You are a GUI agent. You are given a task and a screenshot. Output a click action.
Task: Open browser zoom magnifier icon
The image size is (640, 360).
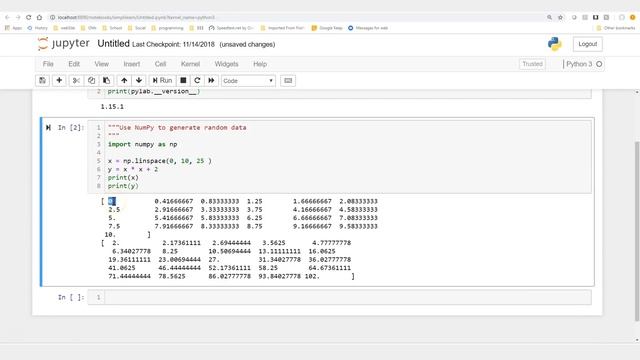pyautogui.click(x=549, y=17)
